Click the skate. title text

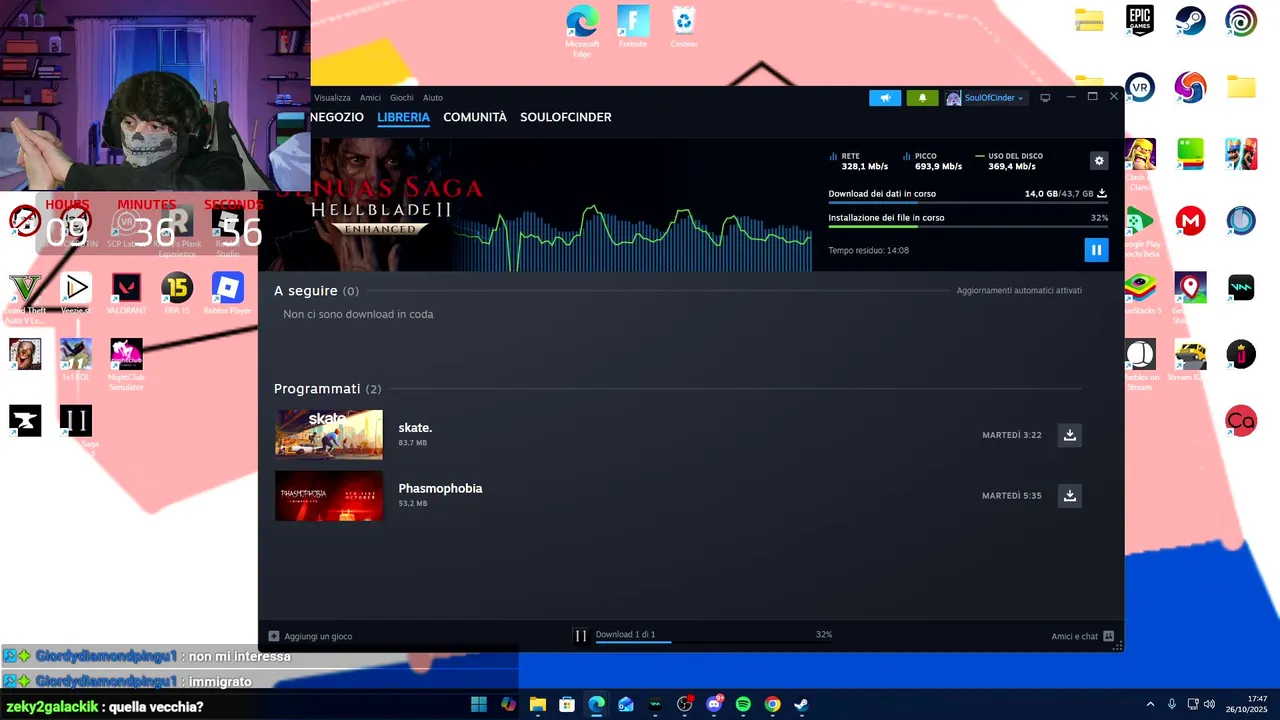(415, 428)
